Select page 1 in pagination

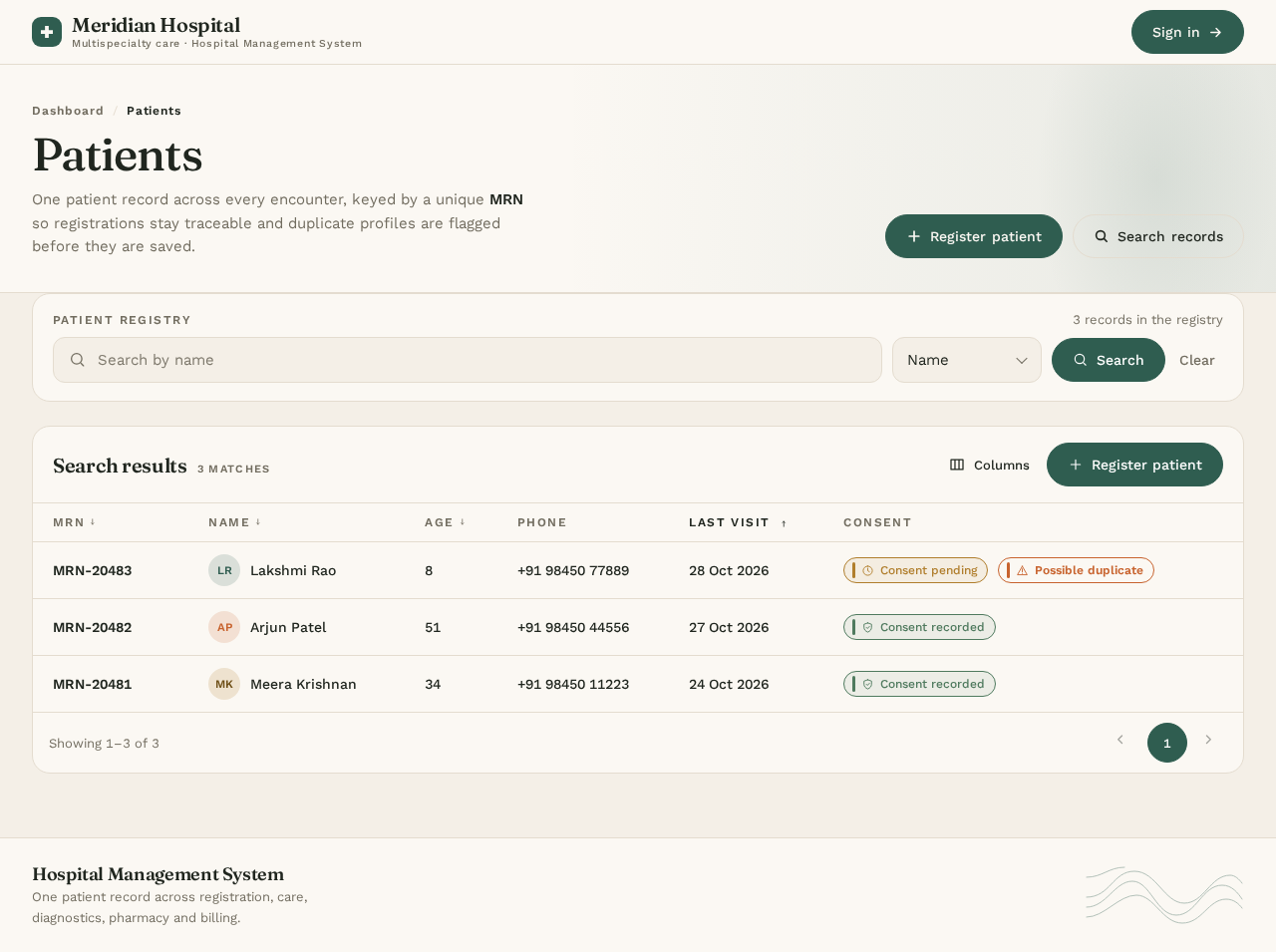[x=1167, y=743]
